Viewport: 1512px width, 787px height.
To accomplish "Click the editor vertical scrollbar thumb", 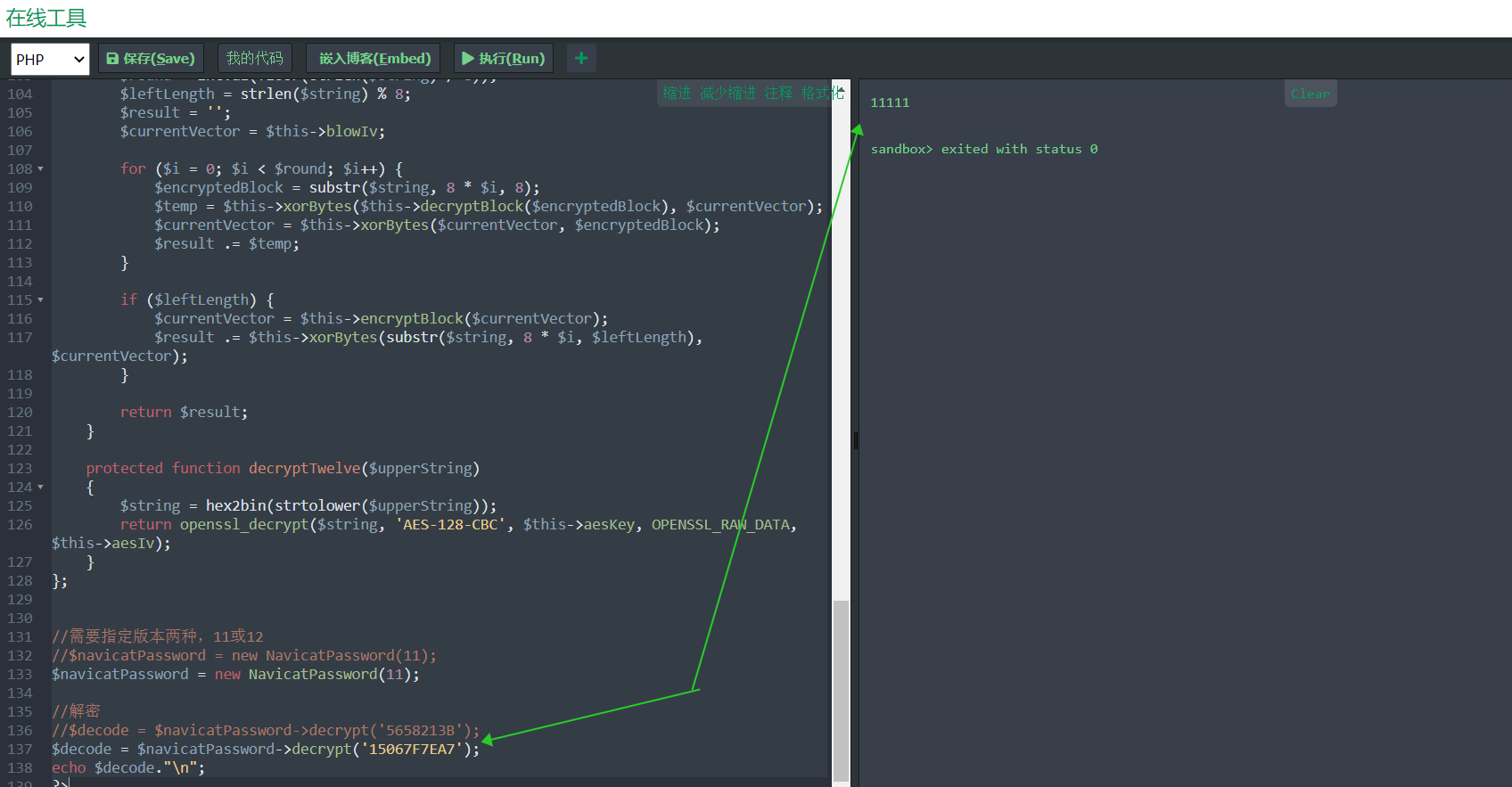I will click(841, 691).
